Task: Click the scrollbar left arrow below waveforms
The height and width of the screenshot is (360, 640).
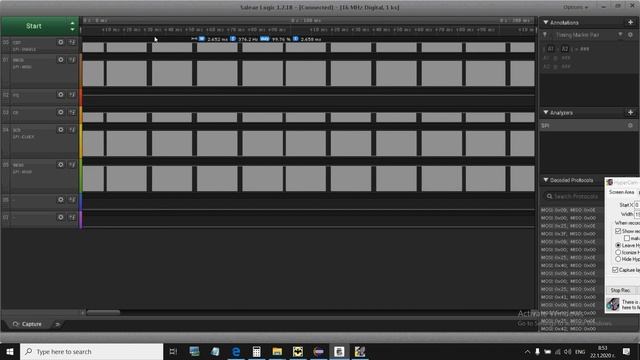Action: pyautogui.click(x=82, y=313)
